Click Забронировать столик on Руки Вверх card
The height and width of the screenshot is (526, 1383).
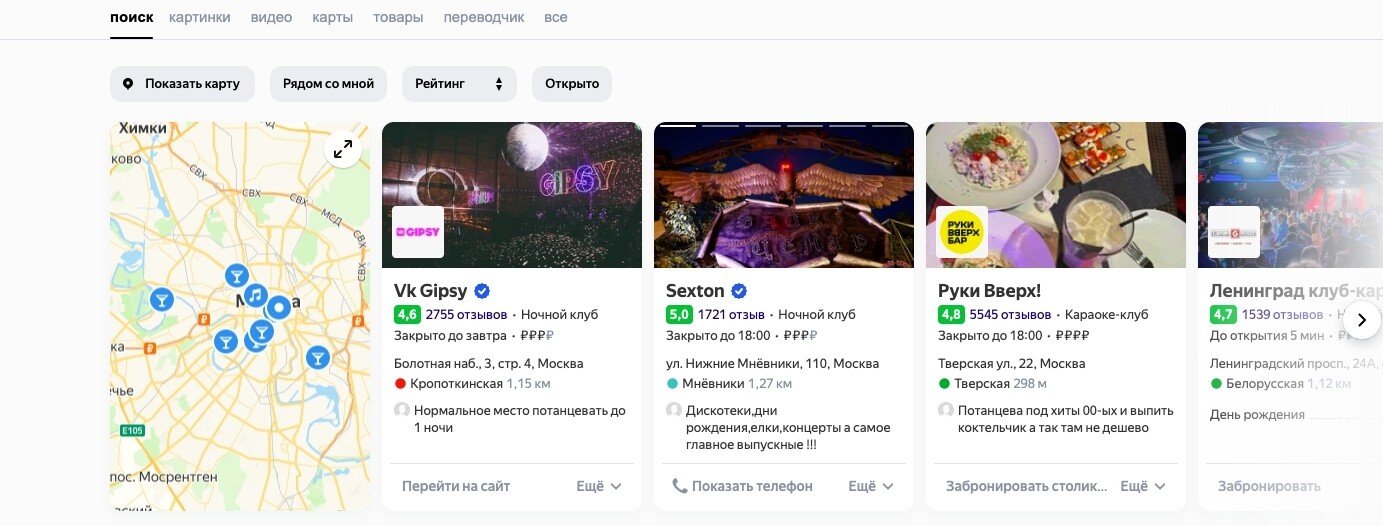pos(1027,486)
